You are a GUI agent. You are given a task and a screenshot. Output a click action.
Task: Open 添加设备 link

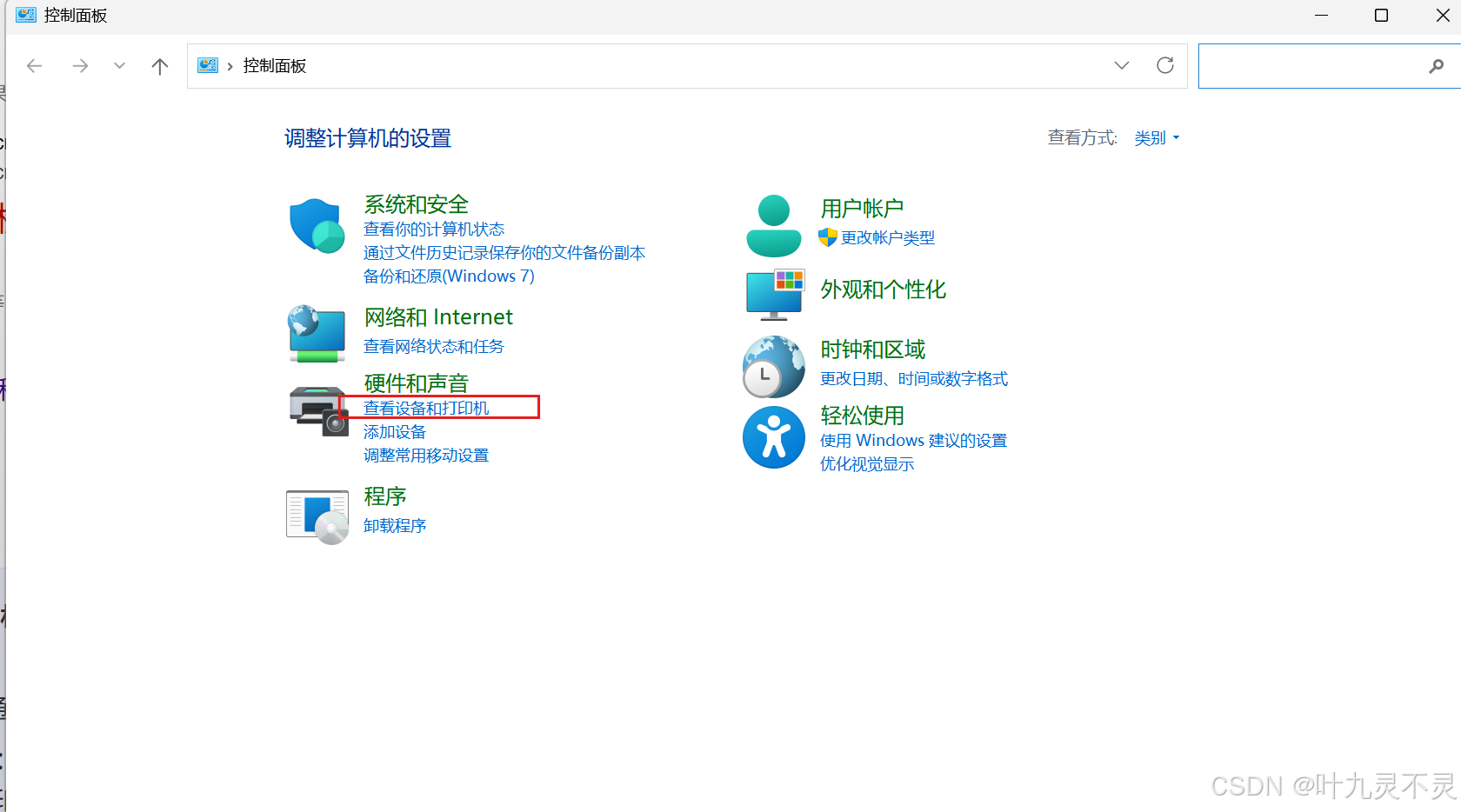[x=395, y=432]
